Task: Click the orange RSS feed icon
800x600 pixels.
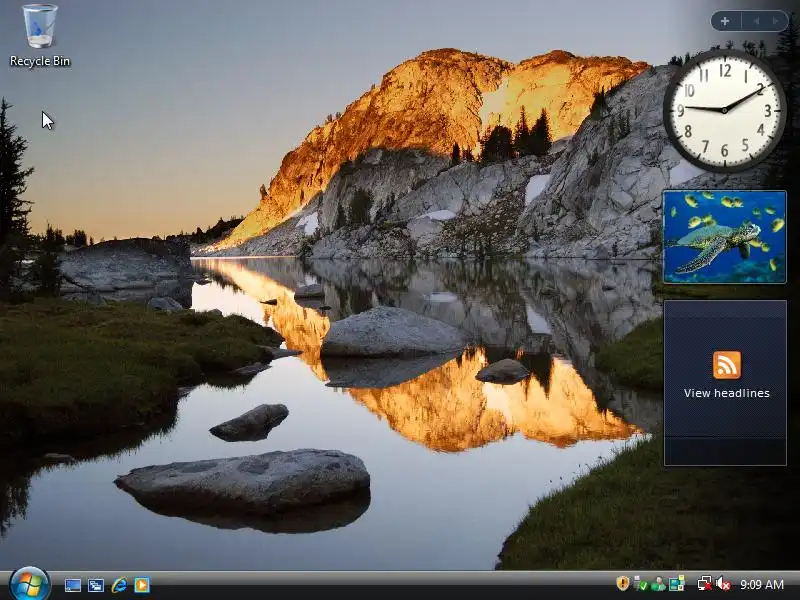Action: click(x=727, y=365)
